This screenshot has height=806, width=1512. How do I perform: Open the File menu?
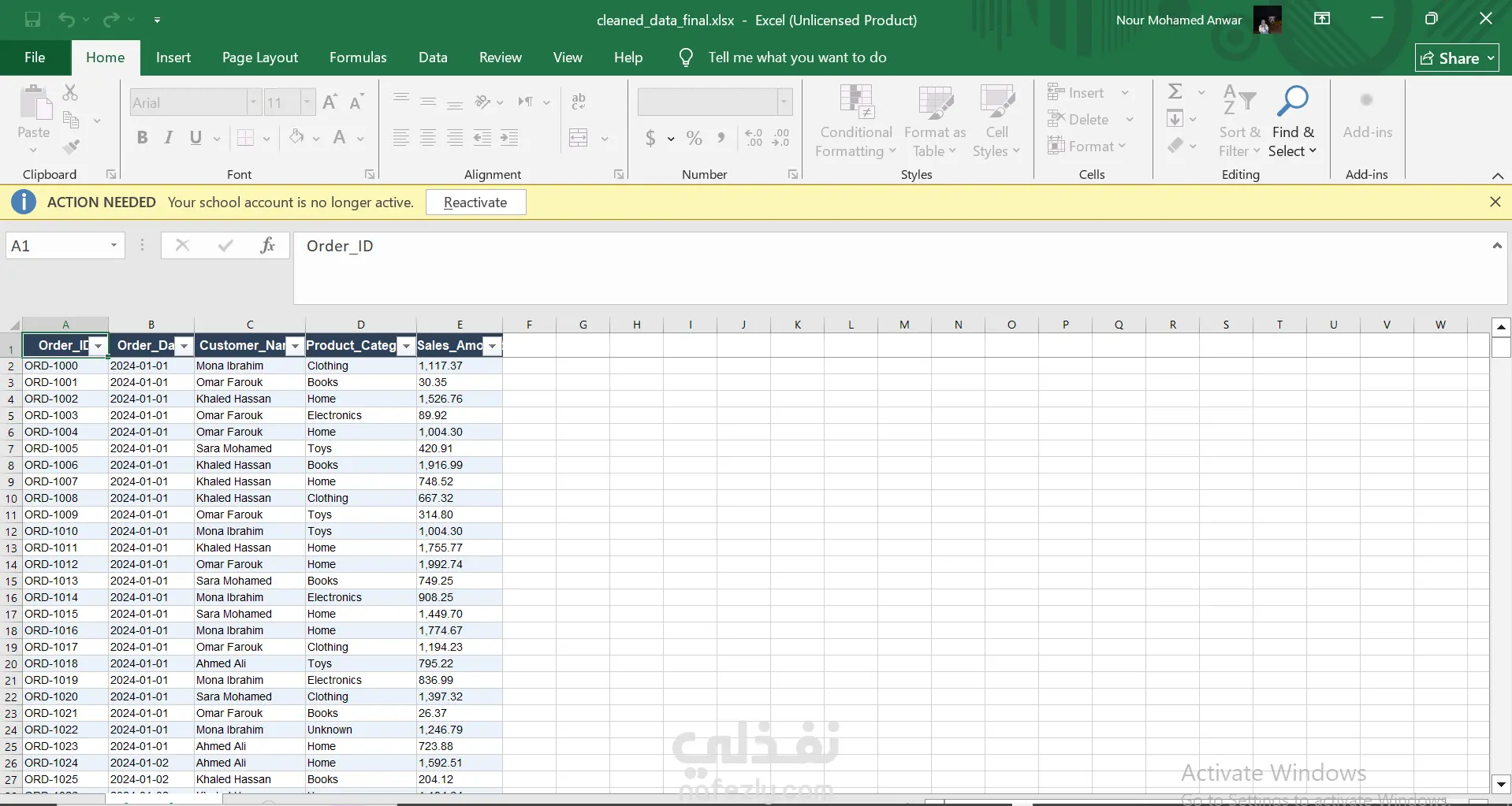(x=35, y=58)
